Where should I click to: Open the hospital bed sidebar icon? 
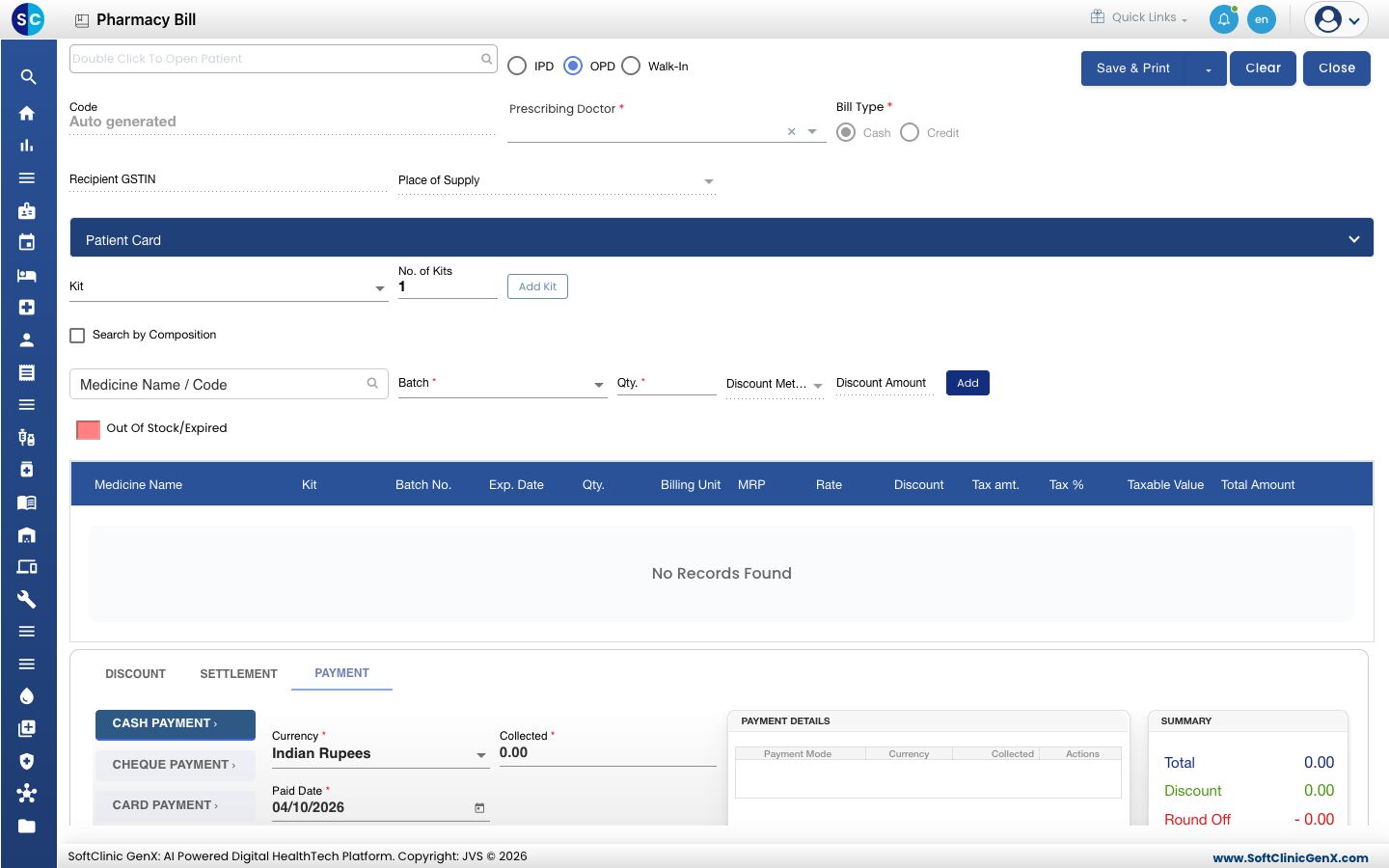pos(27,275)
